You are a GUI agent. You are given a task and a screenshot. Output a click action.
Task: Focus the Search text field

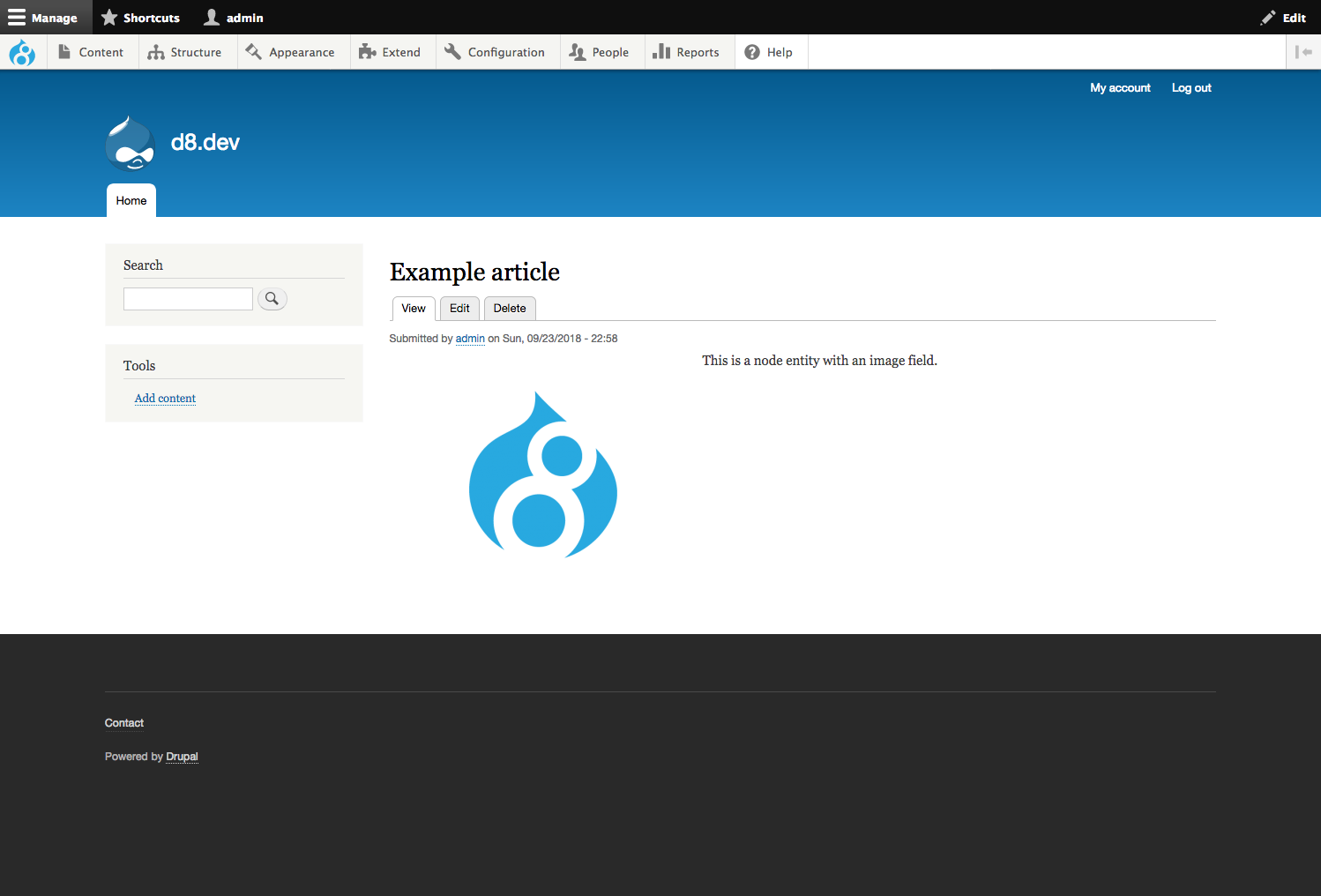(188, 299)
